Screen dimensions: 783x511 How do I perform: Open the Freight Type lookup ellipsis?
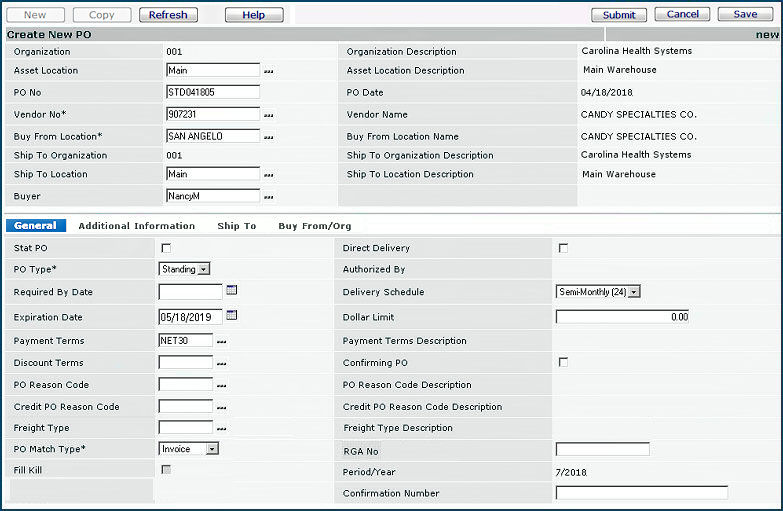(221, 429)
